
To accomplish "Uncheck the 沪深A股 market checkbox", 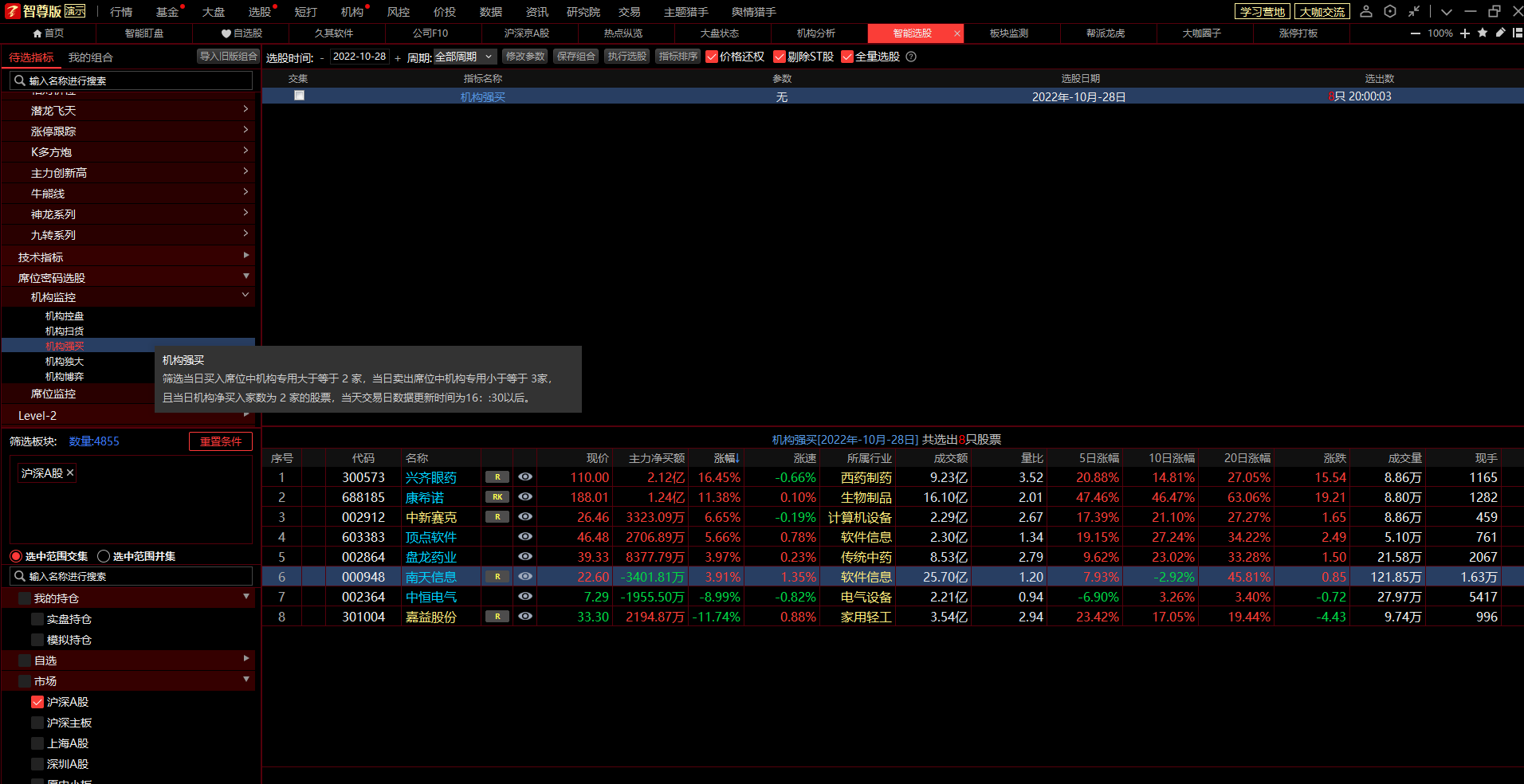I will click(37, 702).
